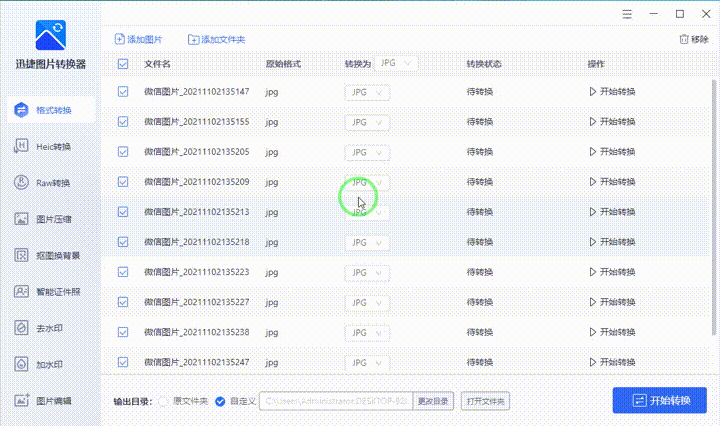Click the file list vertical scrollbar
This screenshot has height=426, width=720.
(x=714, y=207)
